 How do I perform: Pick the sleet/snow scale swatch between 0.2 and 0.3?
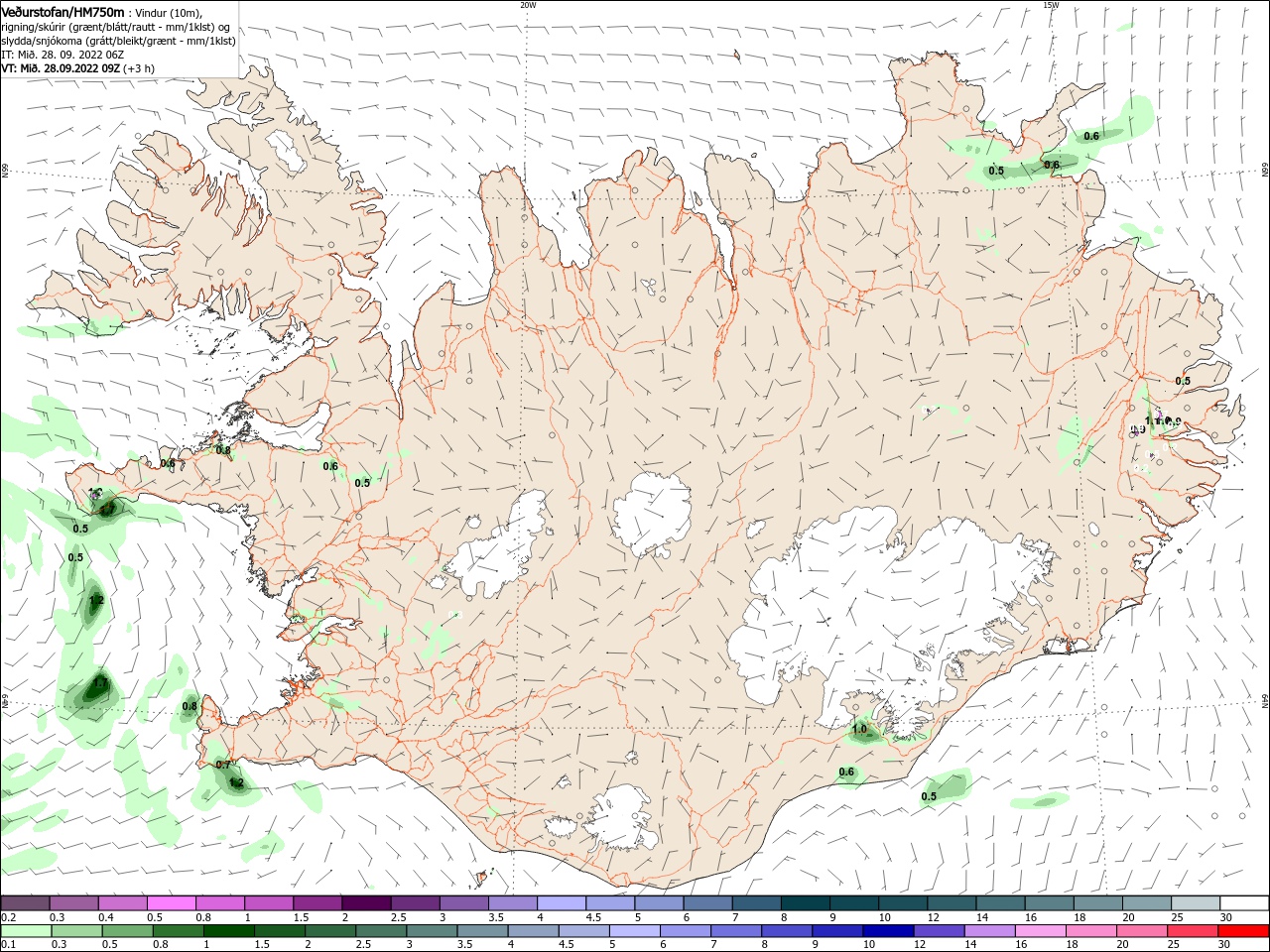coord(25,903)
